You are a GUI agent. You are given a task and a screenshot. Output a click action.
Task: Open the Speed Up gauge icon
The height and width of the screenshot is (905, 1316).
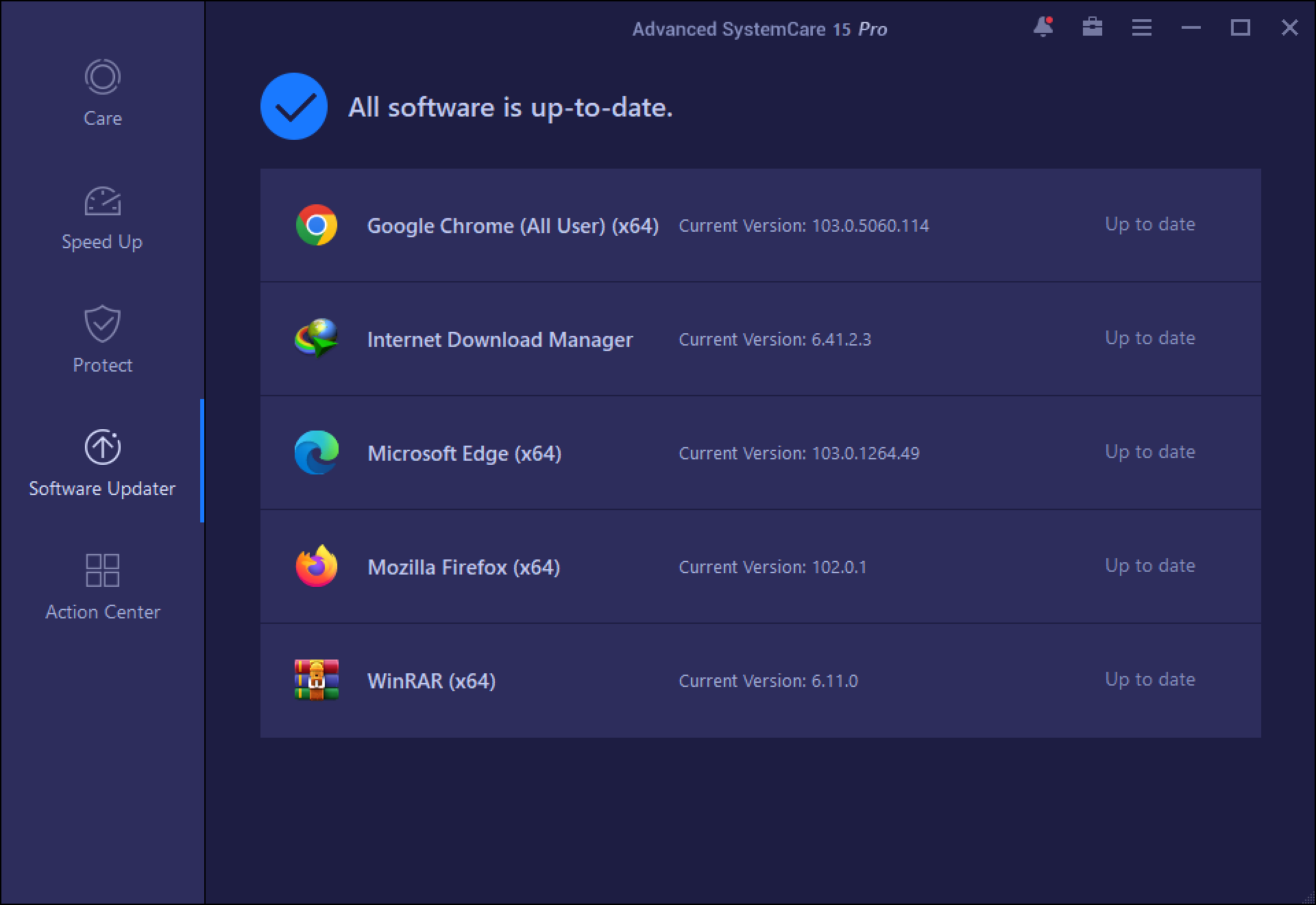point(103,201)
